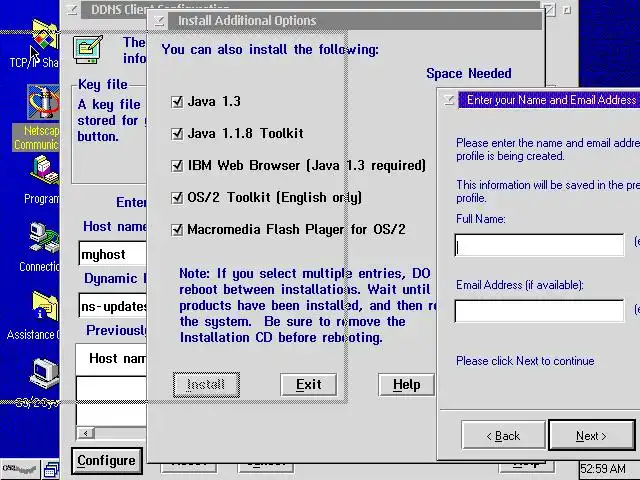
Task: Click the left scroll arrow in DDNS list
Action: [x=86, y=433]
